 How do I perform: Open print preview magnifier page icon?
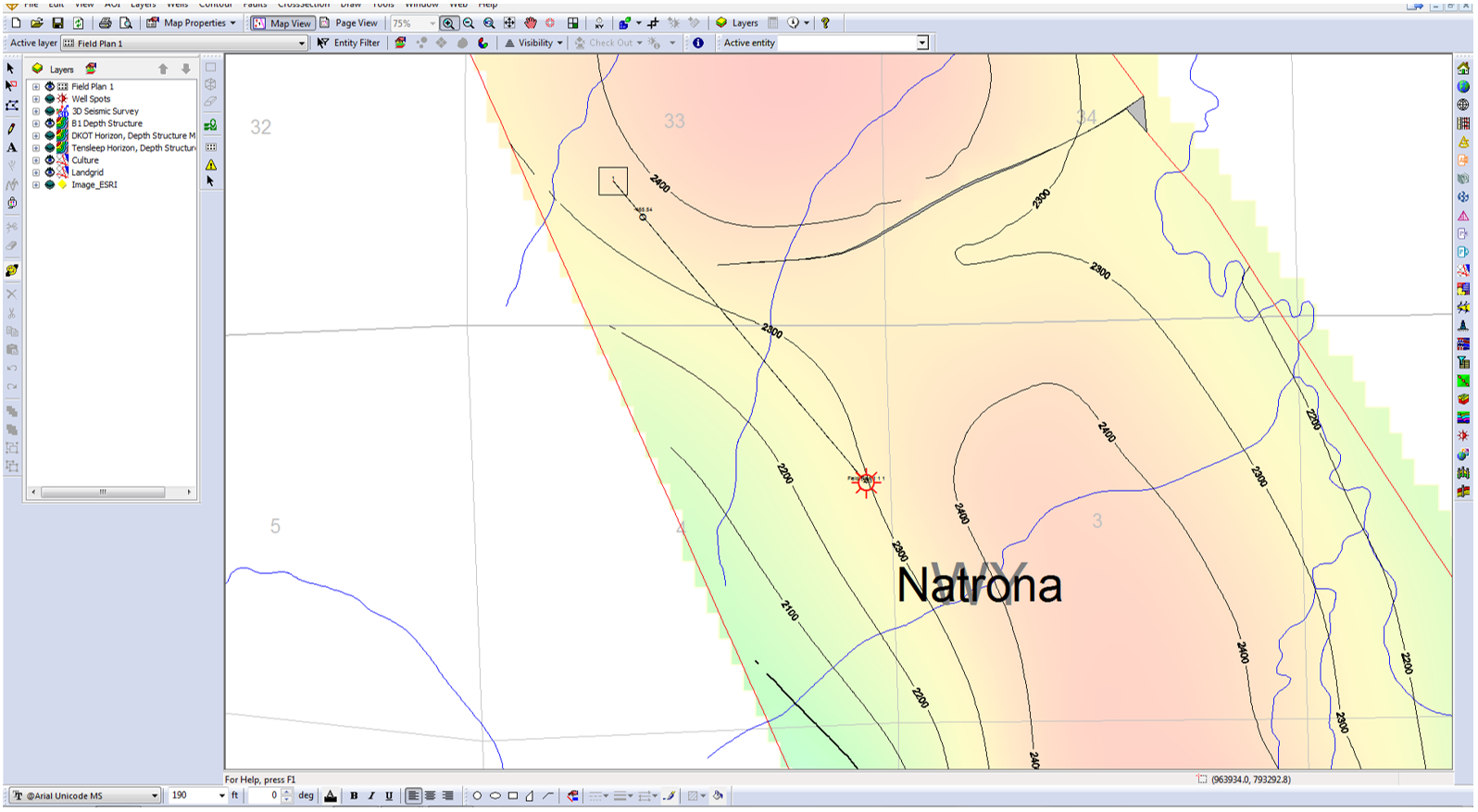pos(125,23)
